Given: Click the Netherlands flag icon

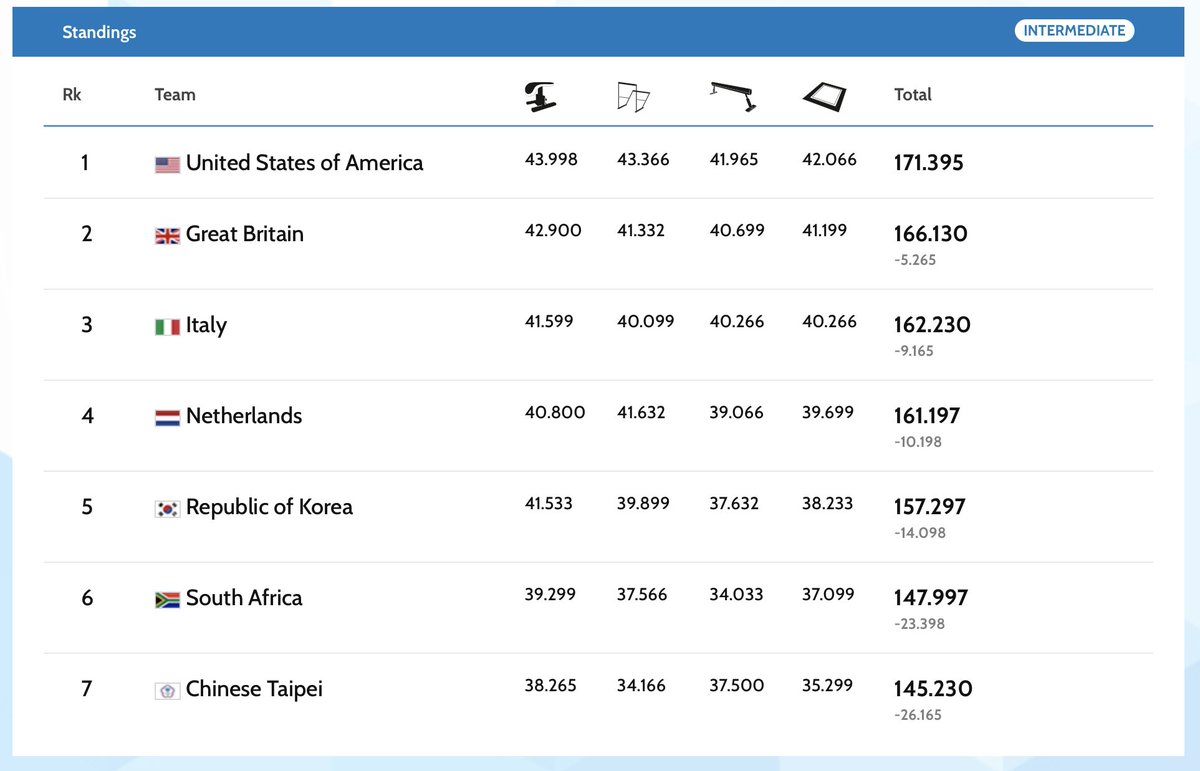Looking at the screenshot, I should tap(166, 416).
